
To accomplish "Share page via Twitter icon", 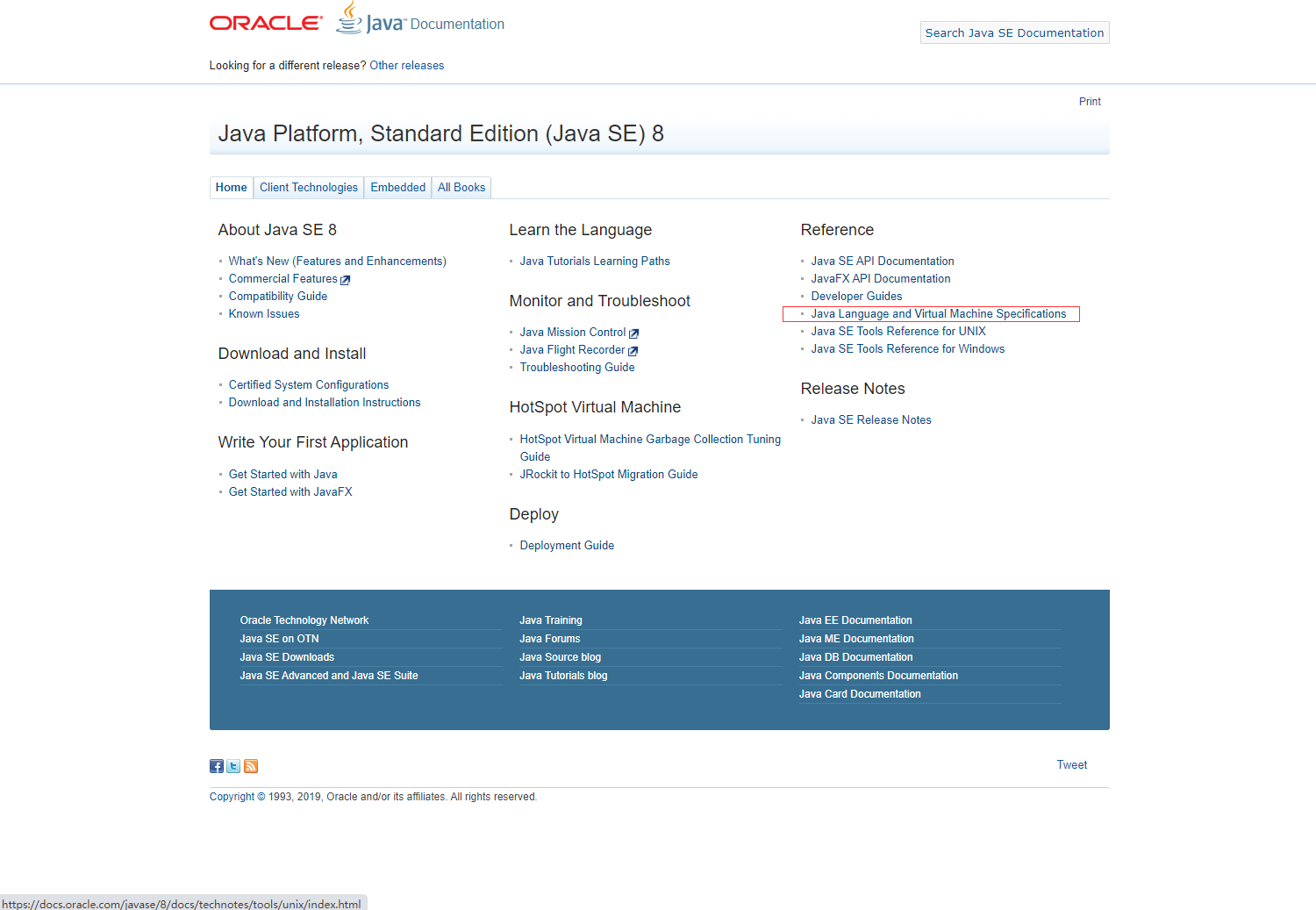I will pos(233,766).
